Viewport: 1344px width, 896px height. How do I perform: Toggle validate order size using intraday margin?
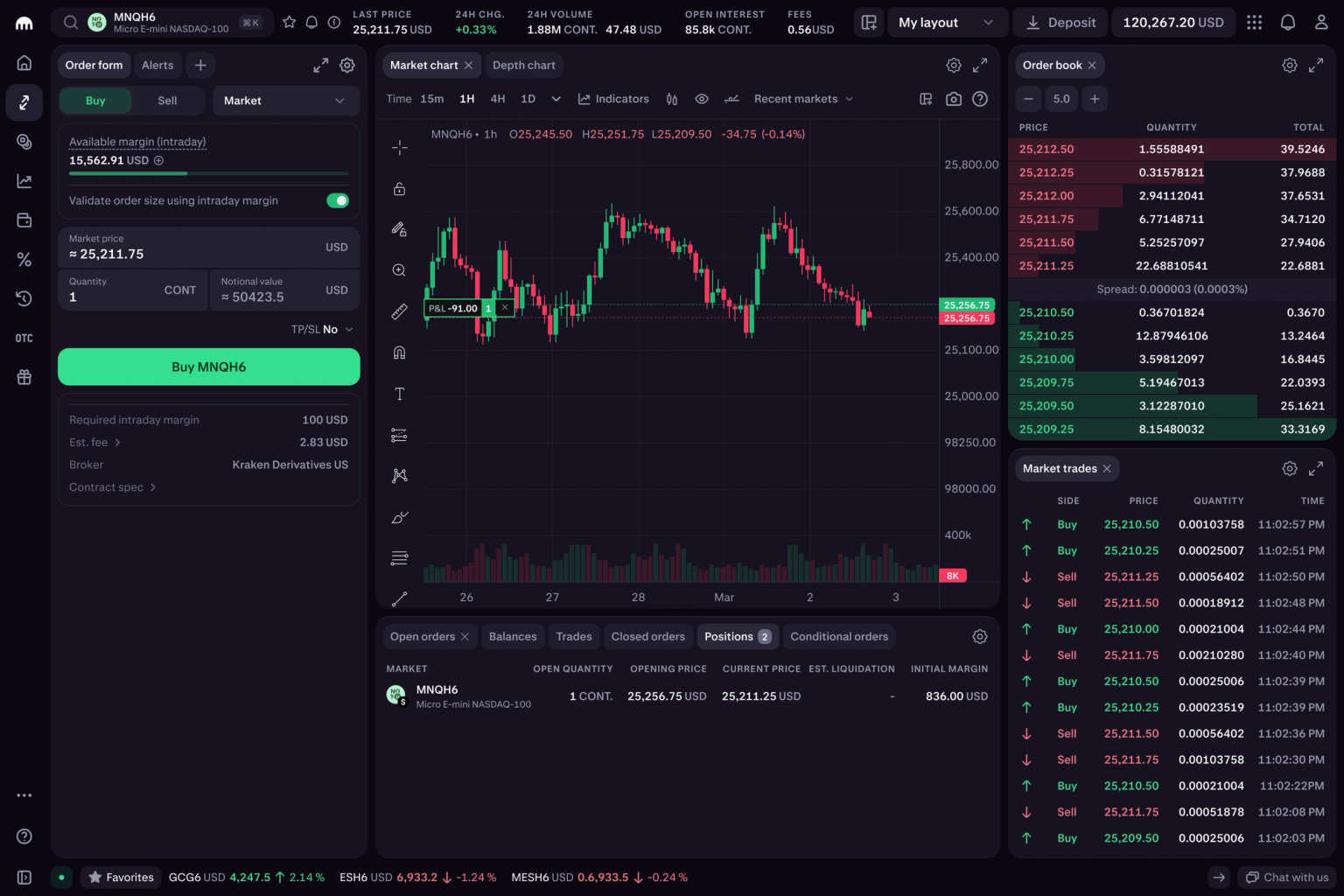pyautogui.click(x=338, y=200)
